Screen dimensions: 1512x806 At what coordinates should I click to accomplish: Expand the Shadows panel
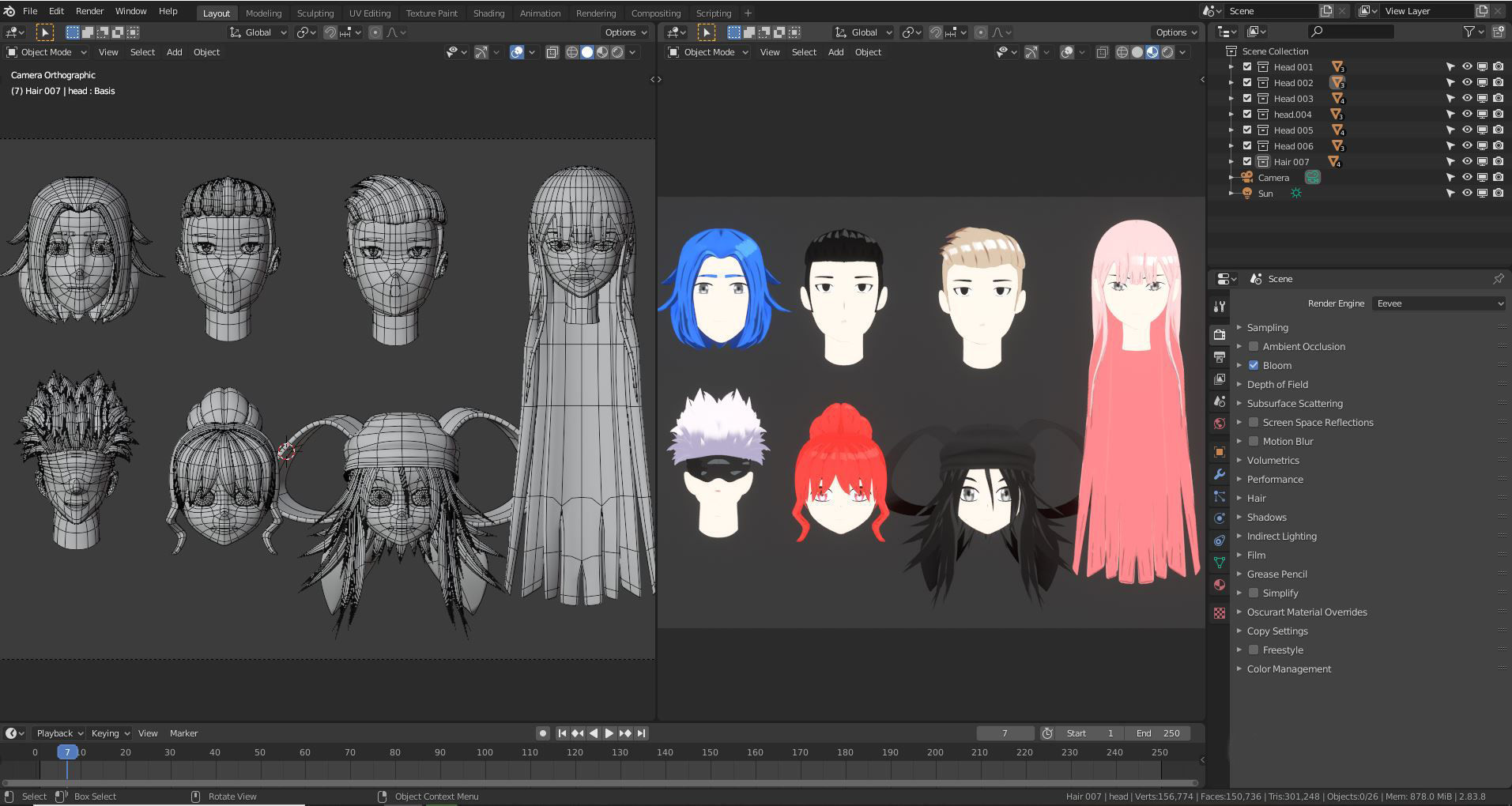pos(1266,518)
